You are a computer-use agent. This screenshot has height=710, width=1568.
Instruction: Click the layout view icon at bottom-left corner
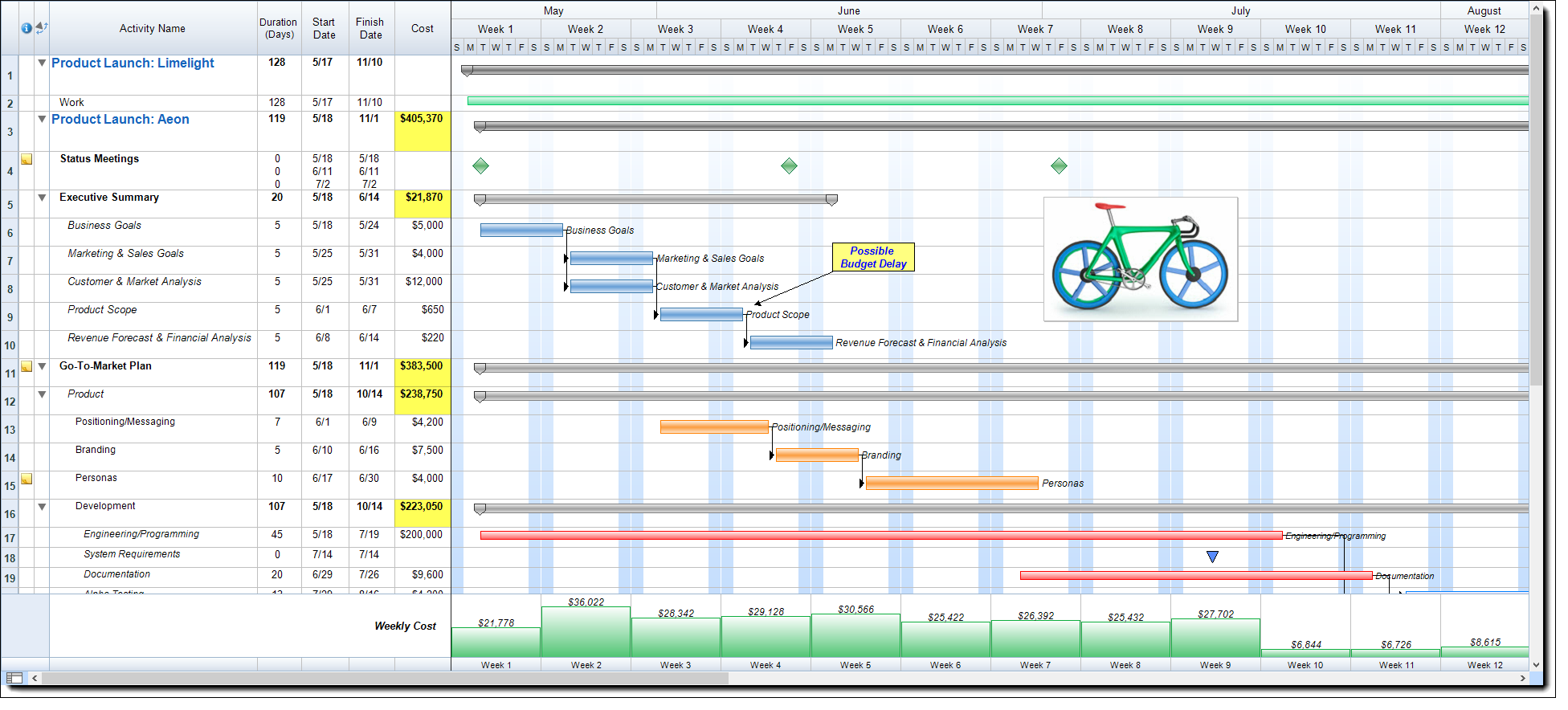click(14, 679)
